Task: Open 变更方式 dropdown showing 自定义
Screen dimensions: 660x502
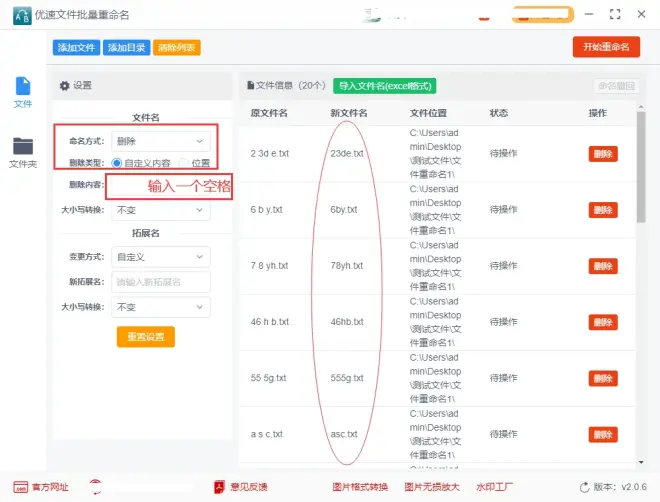Action: [x=161, y=257]
